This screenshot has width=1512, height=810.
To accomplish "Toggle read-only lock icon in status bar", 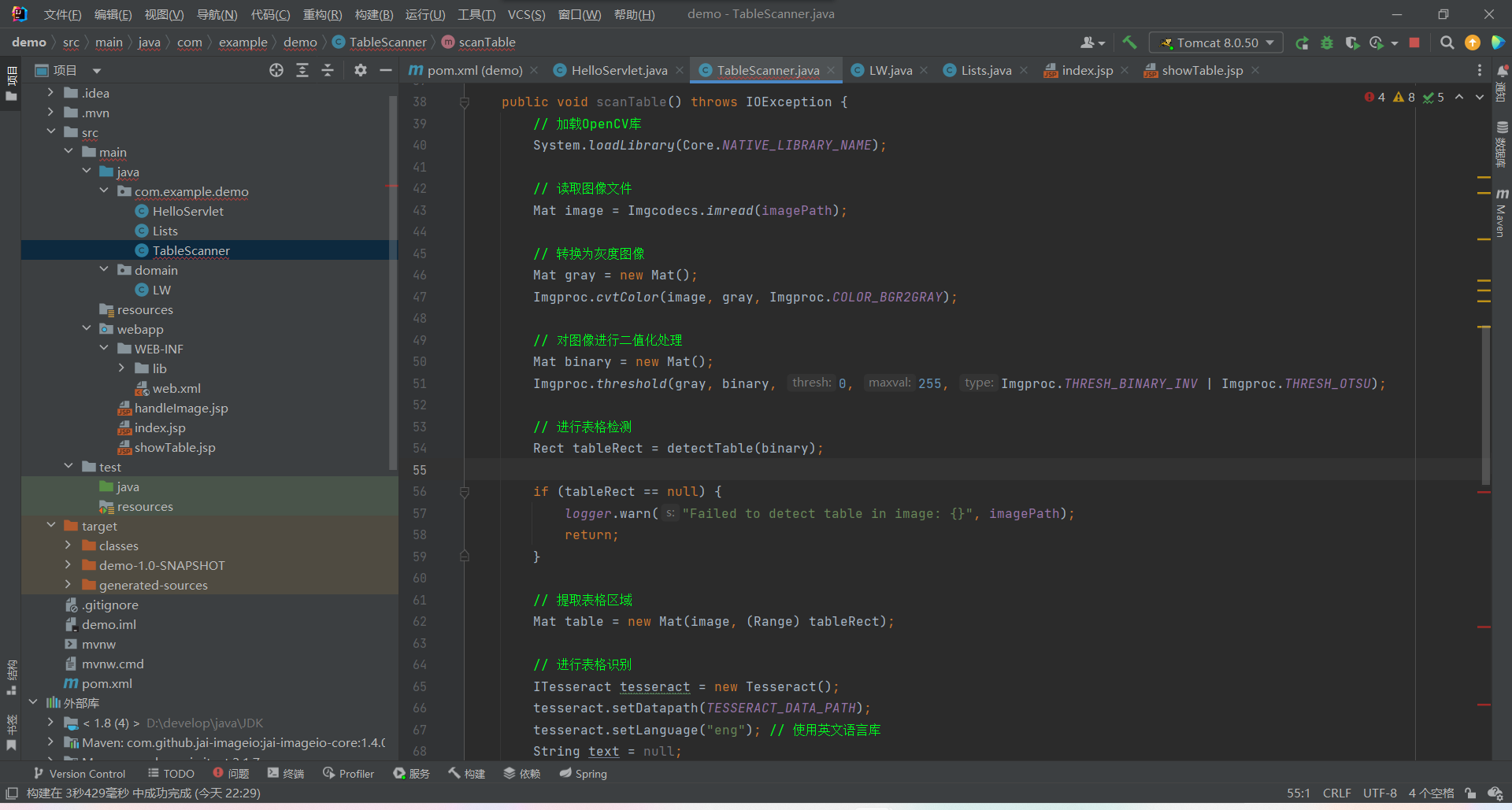I will pos(1470,793).
